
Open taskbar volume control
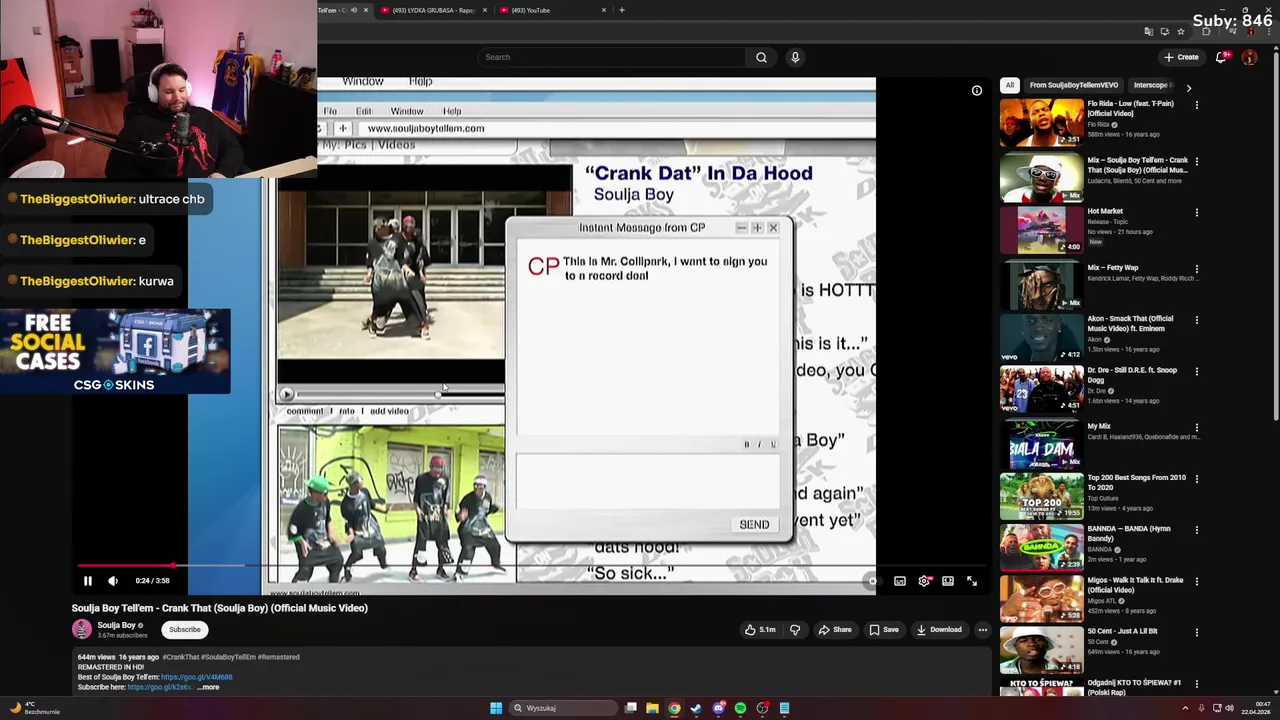pos(1229,708)
